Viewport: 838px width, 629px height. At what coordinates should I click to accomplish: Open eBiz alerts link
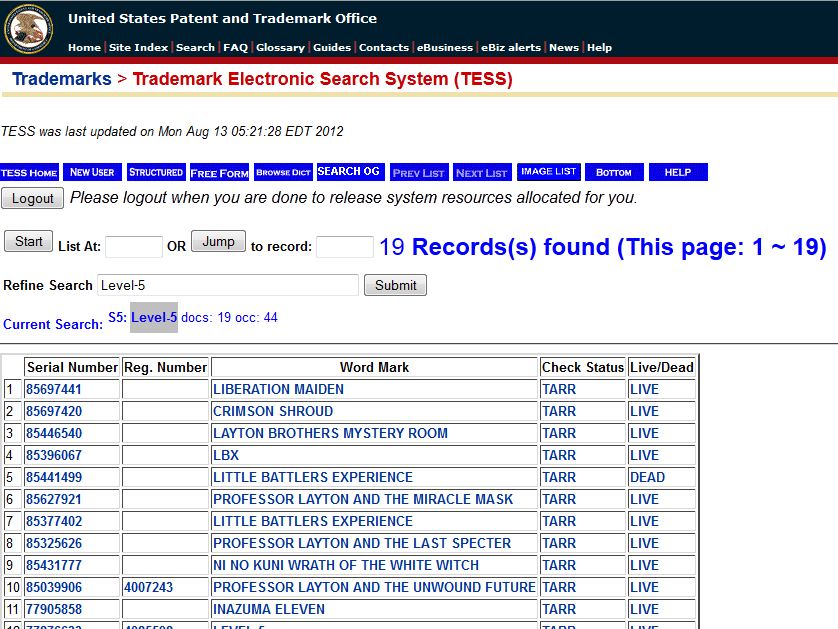coord(511,48)
